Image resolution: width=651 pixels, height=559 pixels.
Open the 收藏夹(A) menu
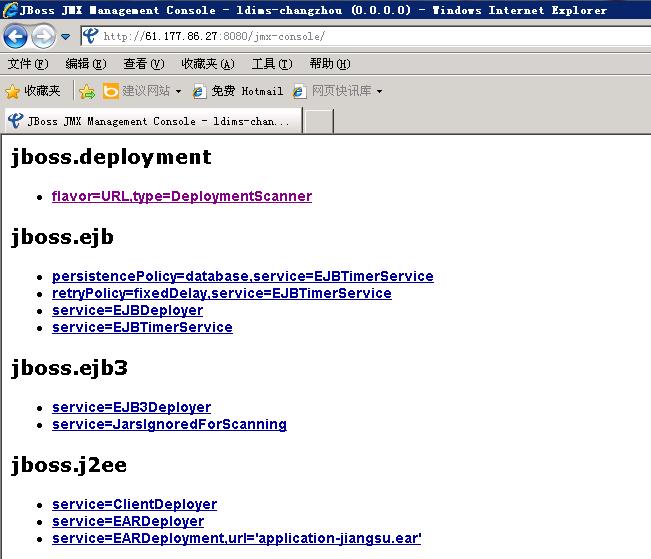pos(208,64)
